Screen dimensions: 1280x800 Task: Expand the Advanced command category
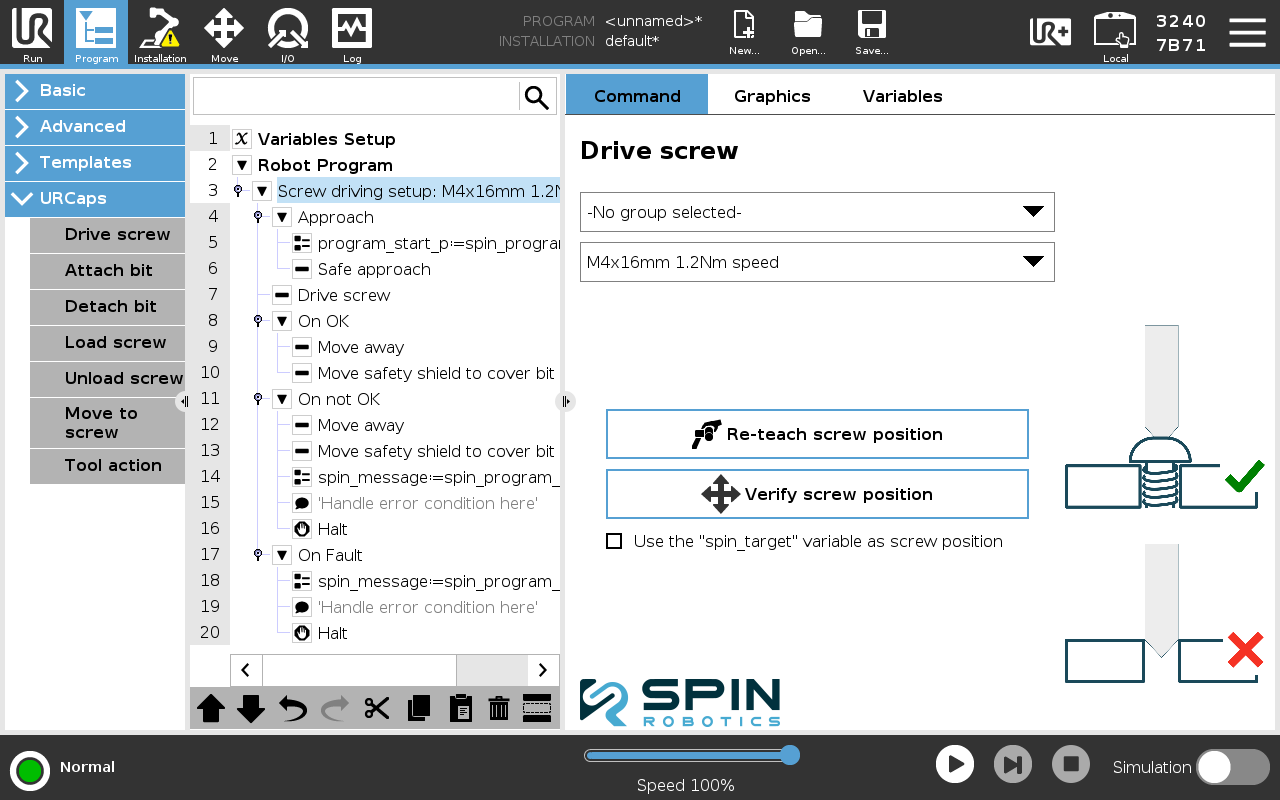click(x=95, y=126)
